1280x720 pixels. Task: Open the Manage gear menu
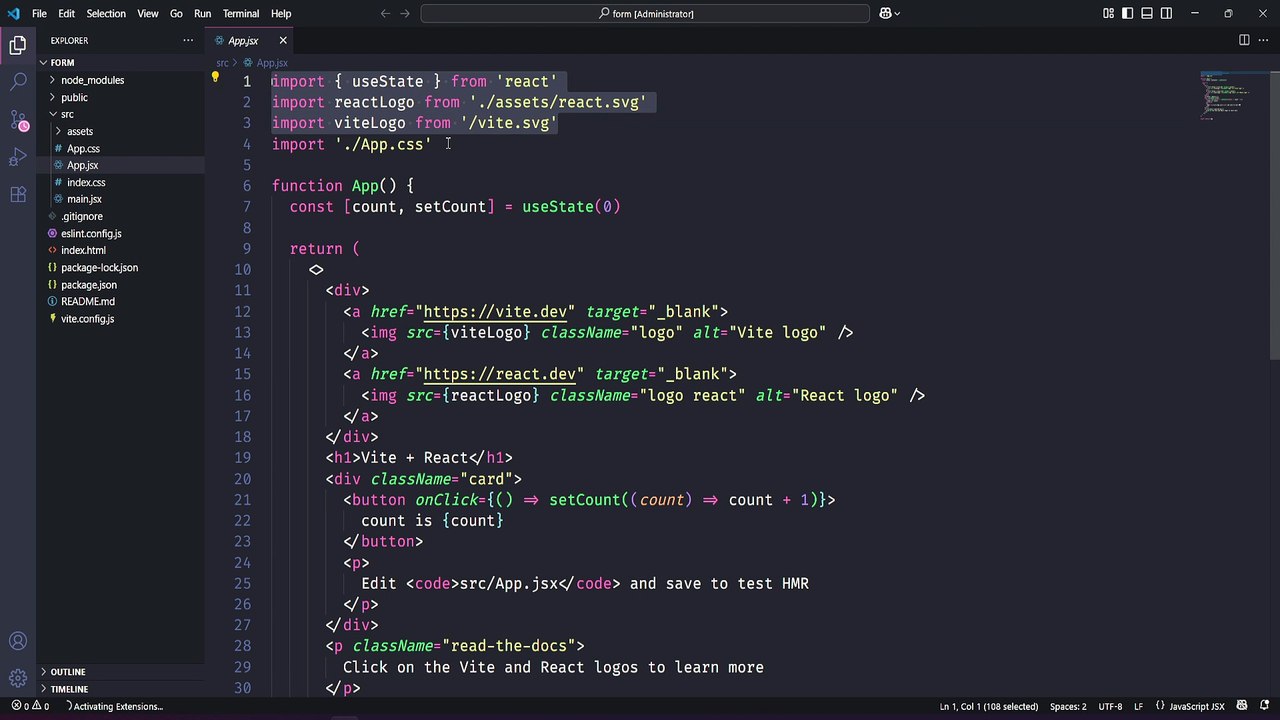point(18,679)
